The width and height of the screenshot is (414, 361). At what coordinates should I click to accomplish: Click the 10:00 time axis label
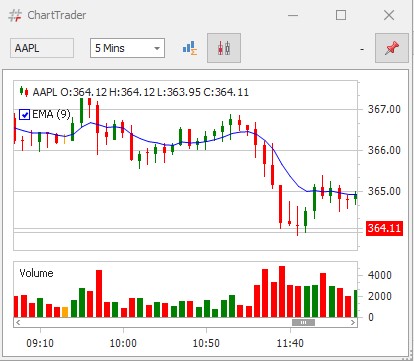point(123,343)
